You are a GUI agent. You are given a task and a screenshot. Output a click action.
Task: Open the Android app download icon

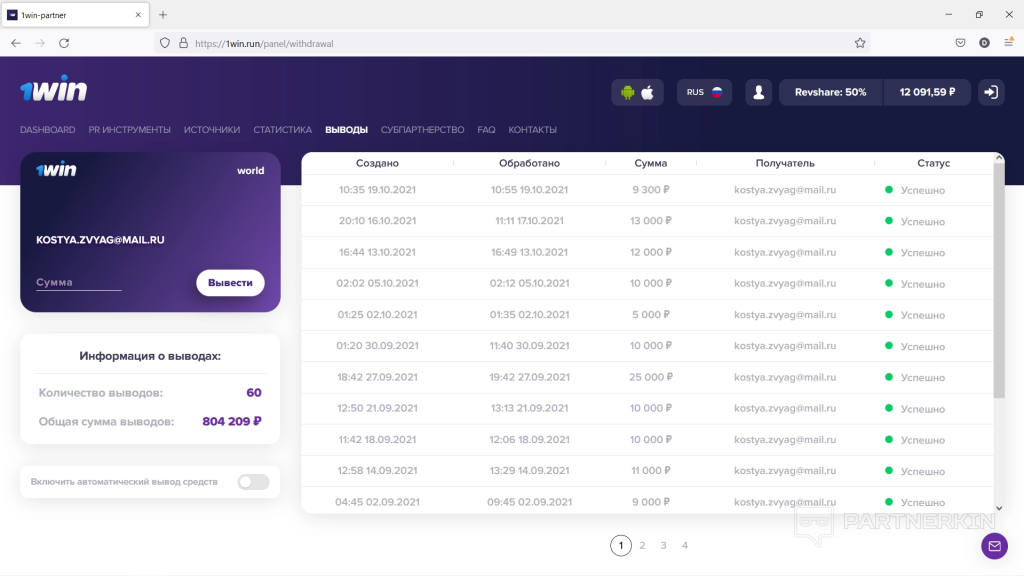628,92
